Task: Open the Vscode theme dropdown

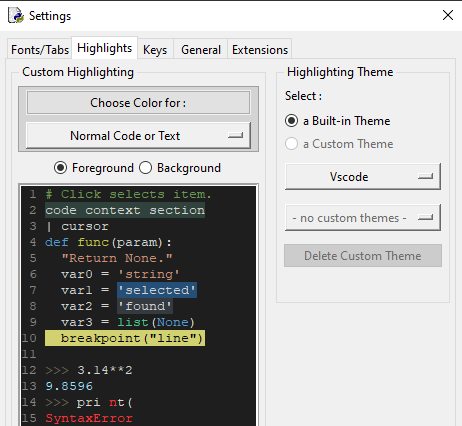Action: click(x=363, y=177)
